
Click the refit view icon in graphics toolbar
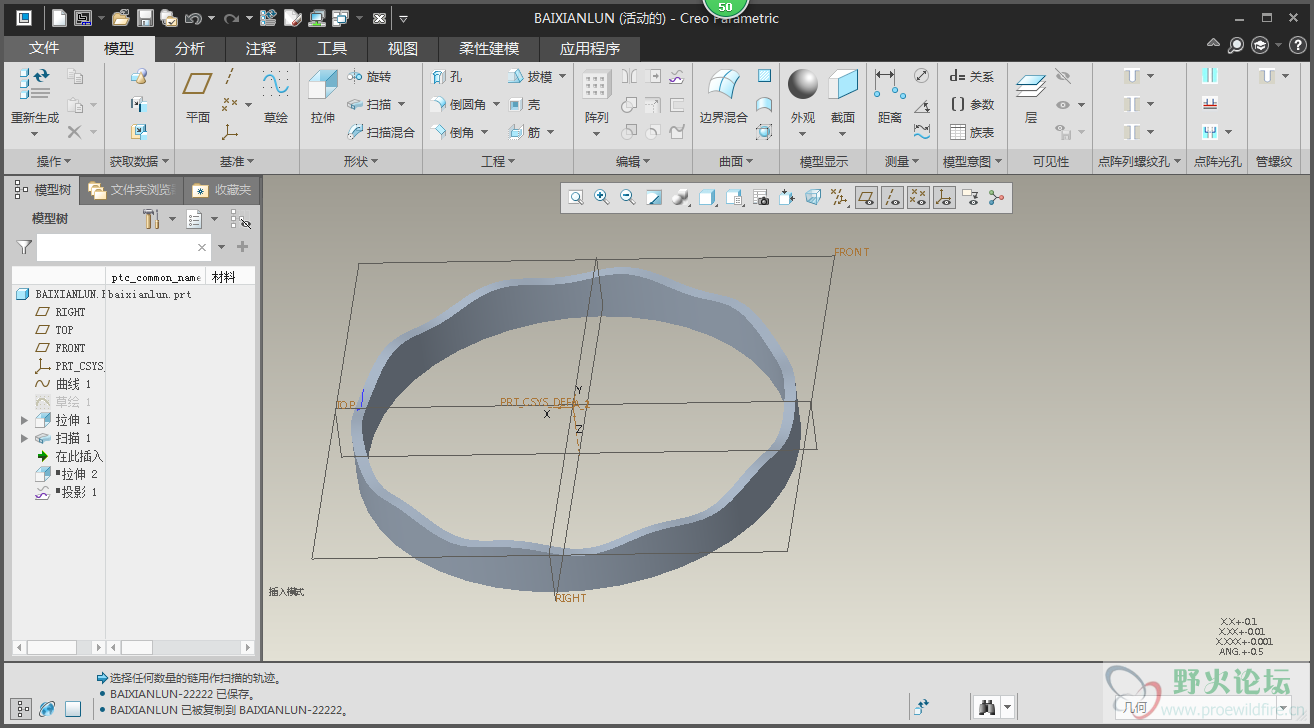click(x=576, y=198)
